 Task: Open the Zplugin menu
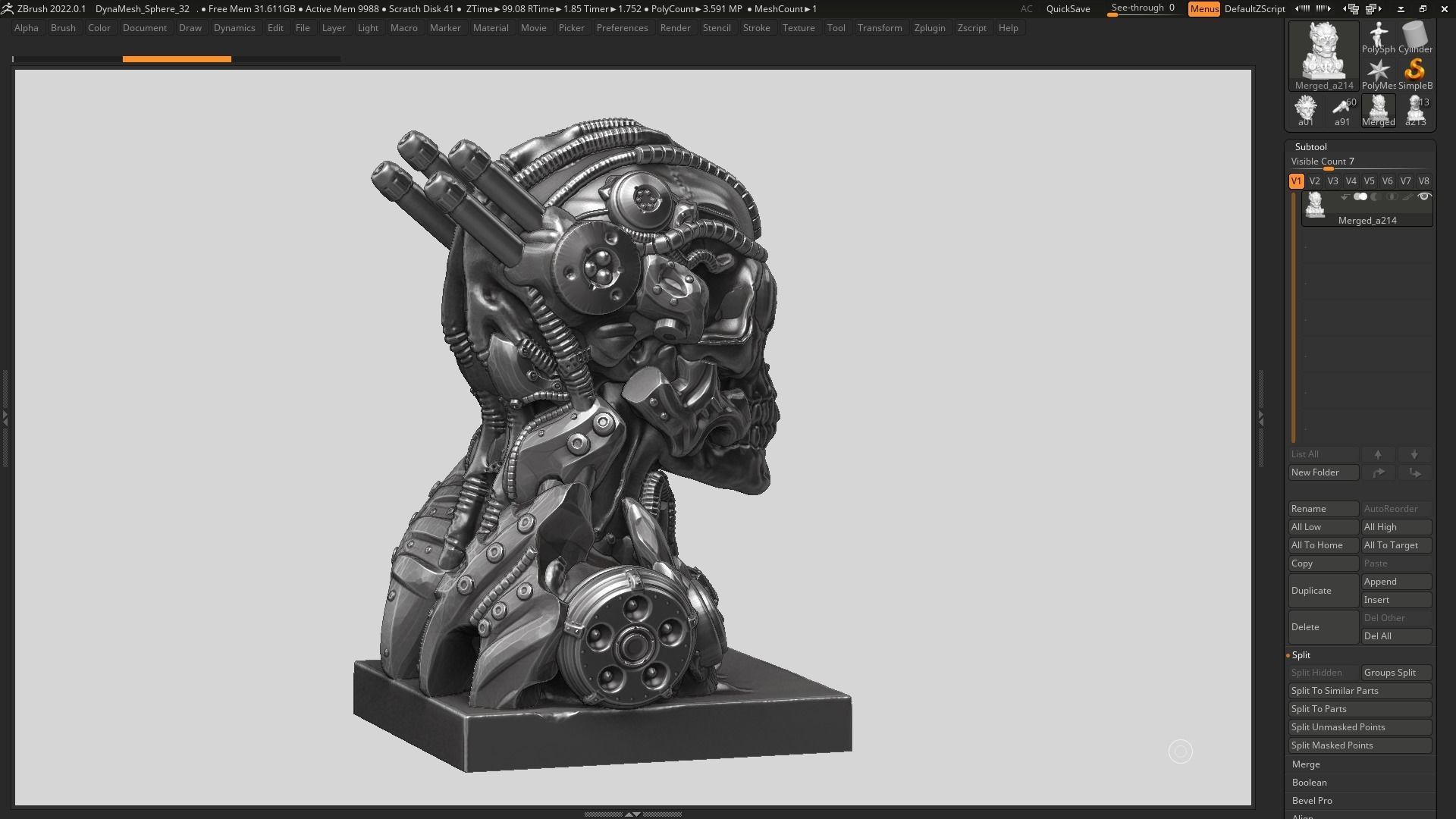click(x=930, y=28)
